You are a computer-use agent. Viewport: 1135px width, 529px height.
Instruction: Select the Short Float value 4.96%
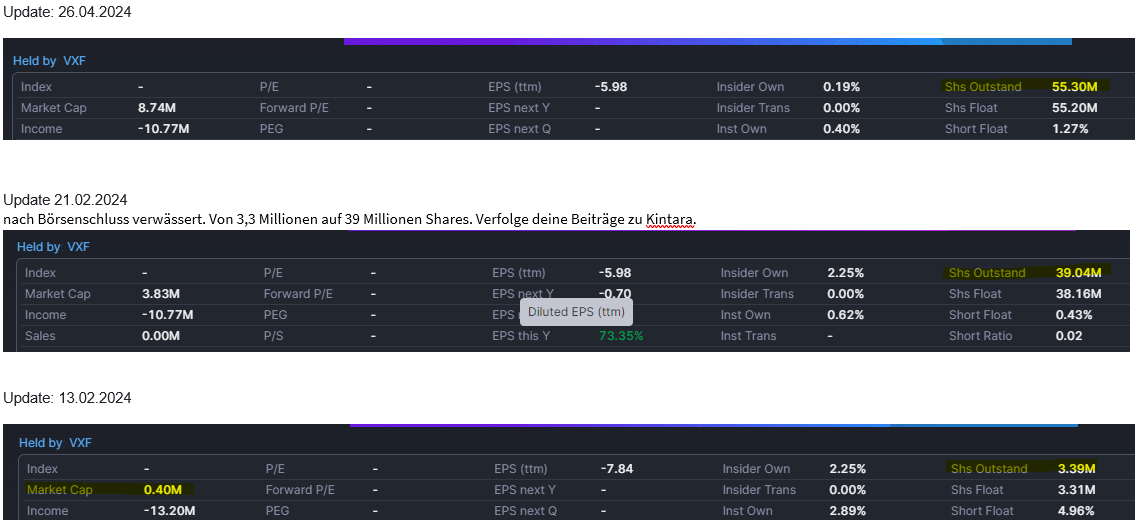[x=1076, y=511]
